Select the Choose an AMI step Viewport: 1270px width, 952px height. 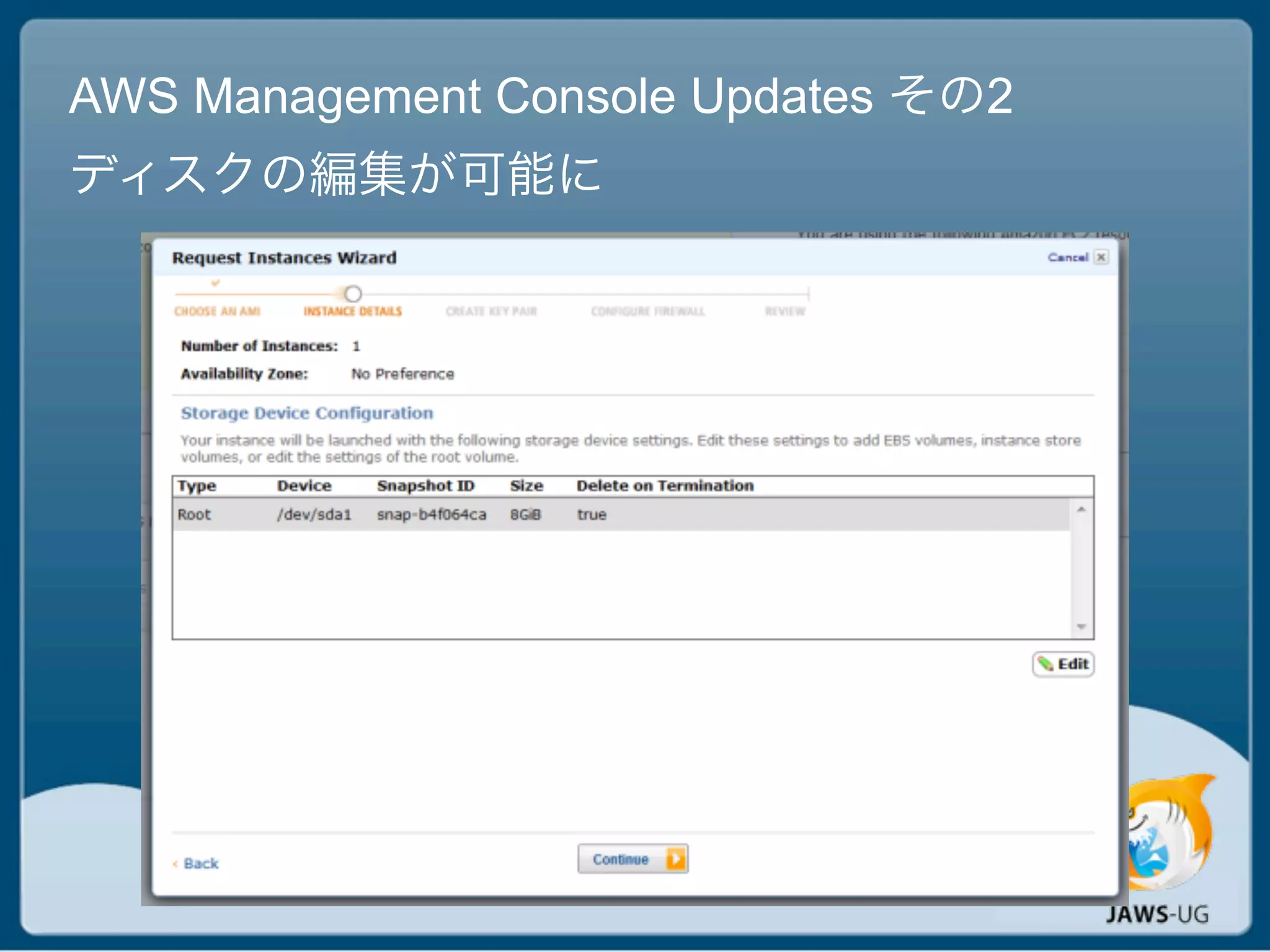pos(217,311)
